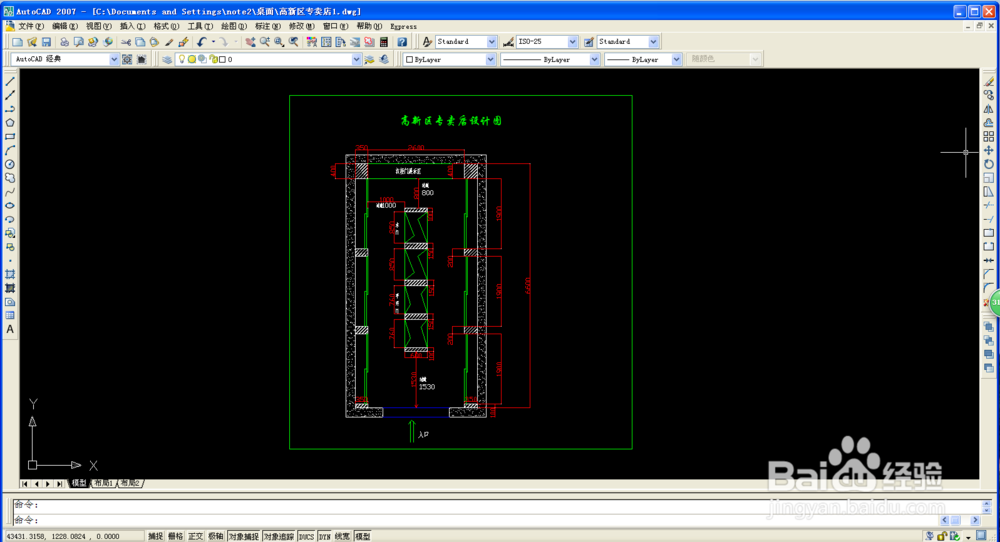This screenshot has height=542, width=1000.
Task: Toggle 线宽 lineweight display in the status bar
Action: 342,536
